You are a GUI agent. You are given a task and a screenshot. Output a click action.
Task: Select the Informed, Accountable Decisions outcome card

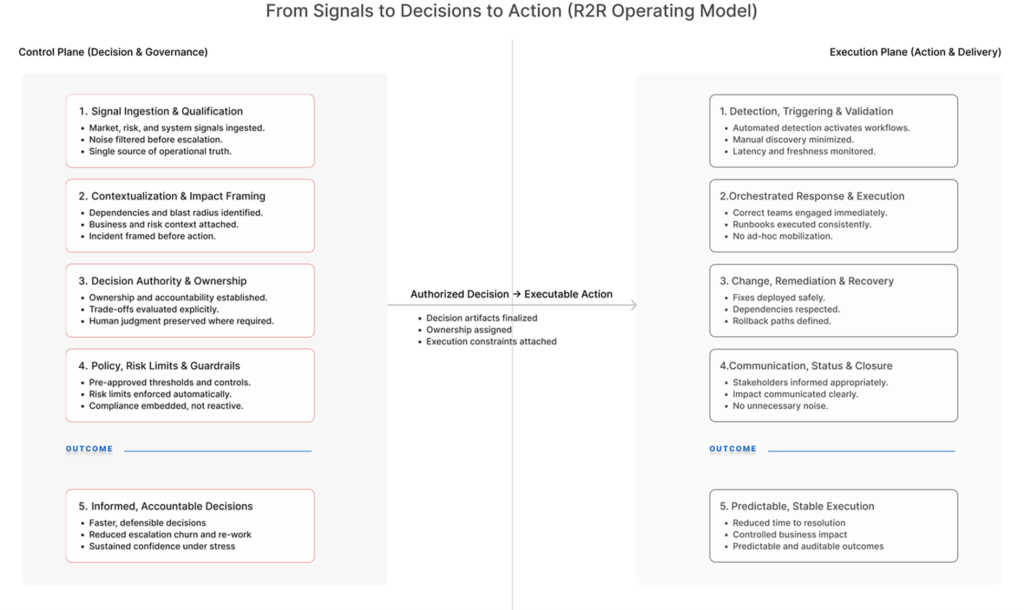point(190,526)
